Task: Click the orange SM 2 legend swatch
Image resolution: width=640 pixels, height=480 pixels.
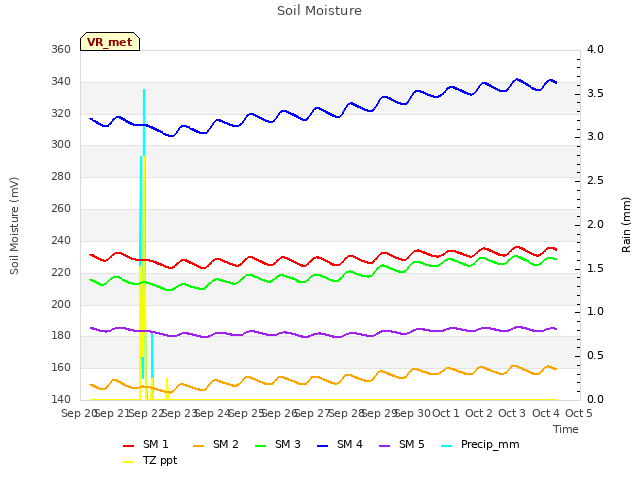Action: [x=198, y=446]
